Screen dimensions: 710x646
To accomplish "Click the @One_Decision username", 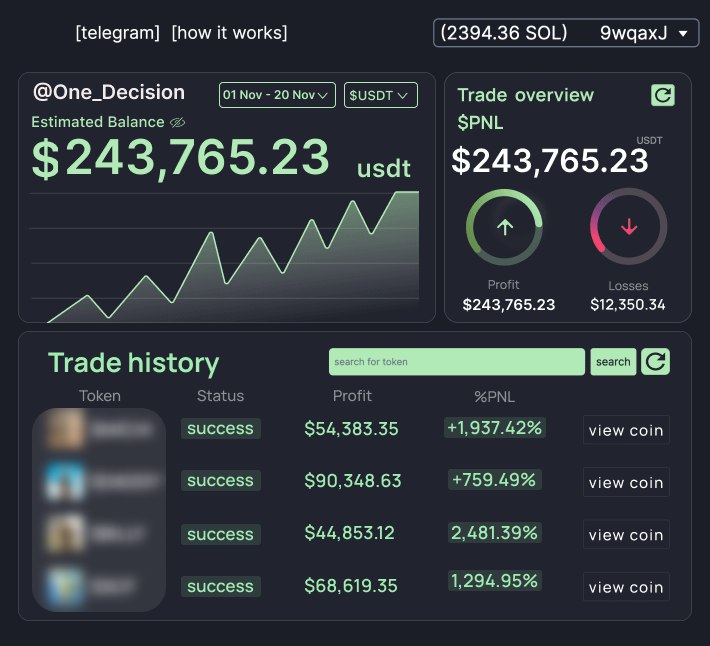I will (109, 92).
